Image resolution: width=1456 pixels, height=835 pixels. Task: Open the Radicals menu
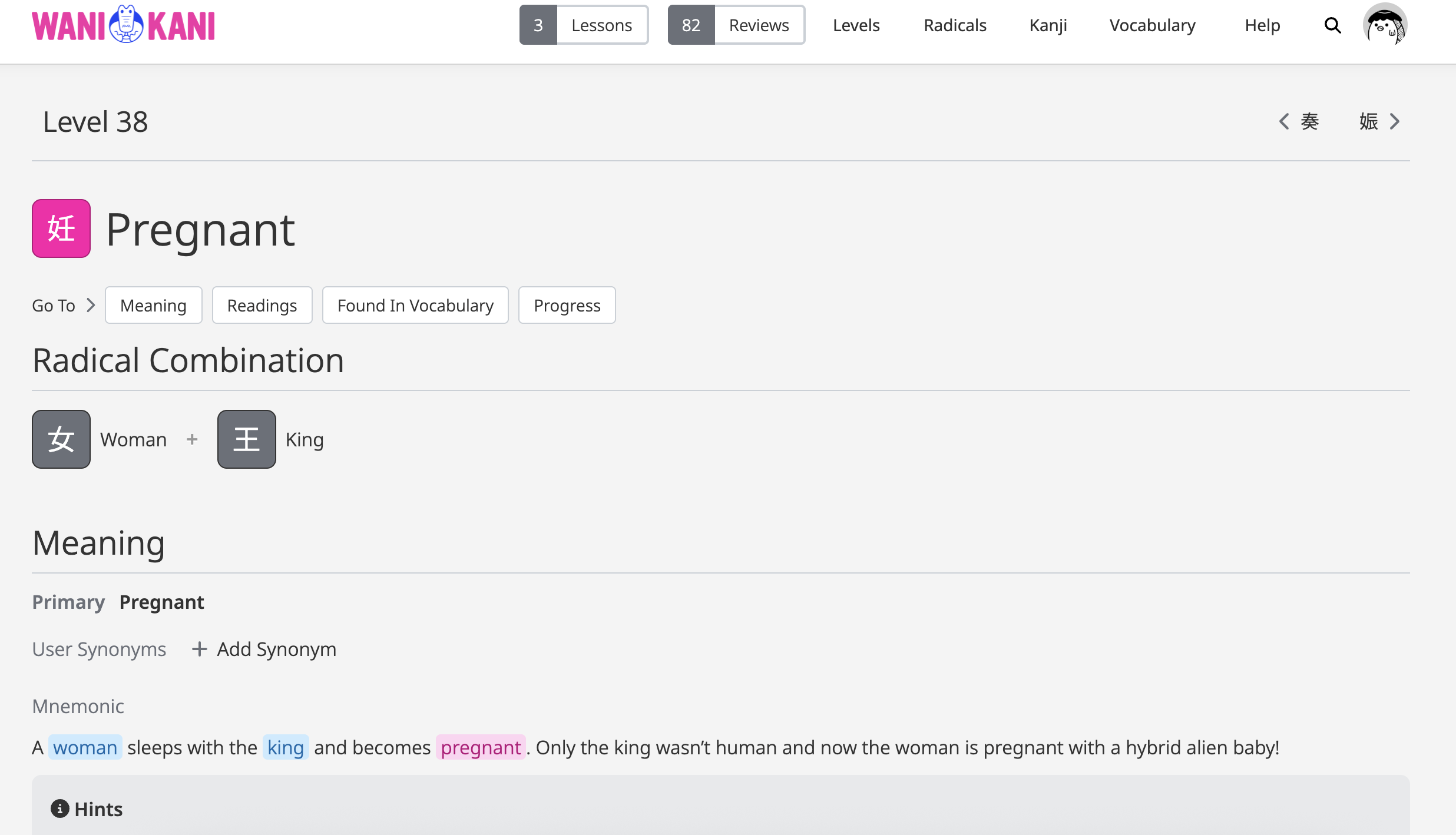click(x=955, y=25)
